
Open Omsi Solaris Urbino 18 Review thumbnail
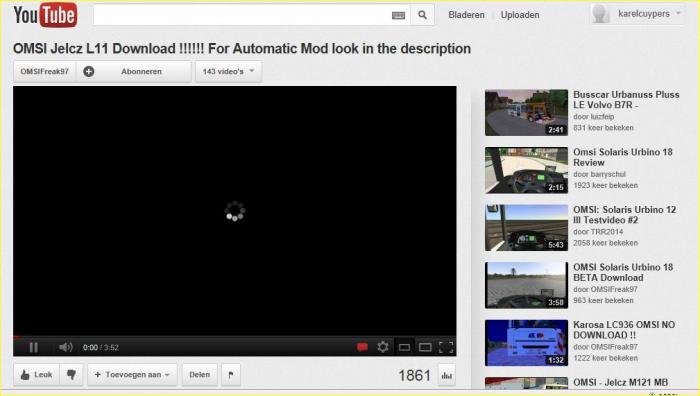(526, 170)
